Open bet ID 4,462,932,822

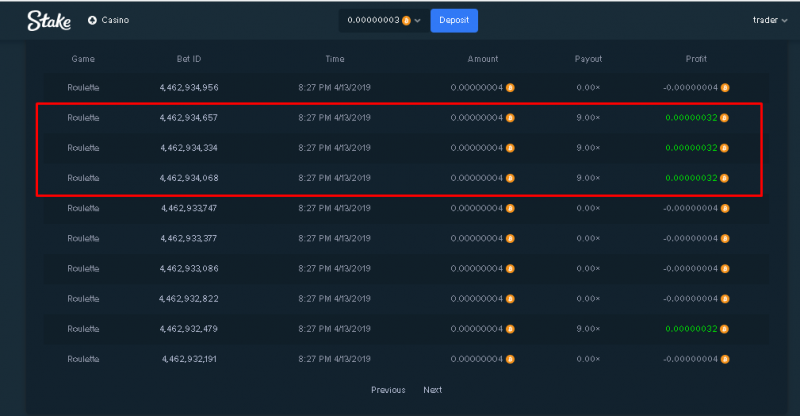tap(189, 299)
